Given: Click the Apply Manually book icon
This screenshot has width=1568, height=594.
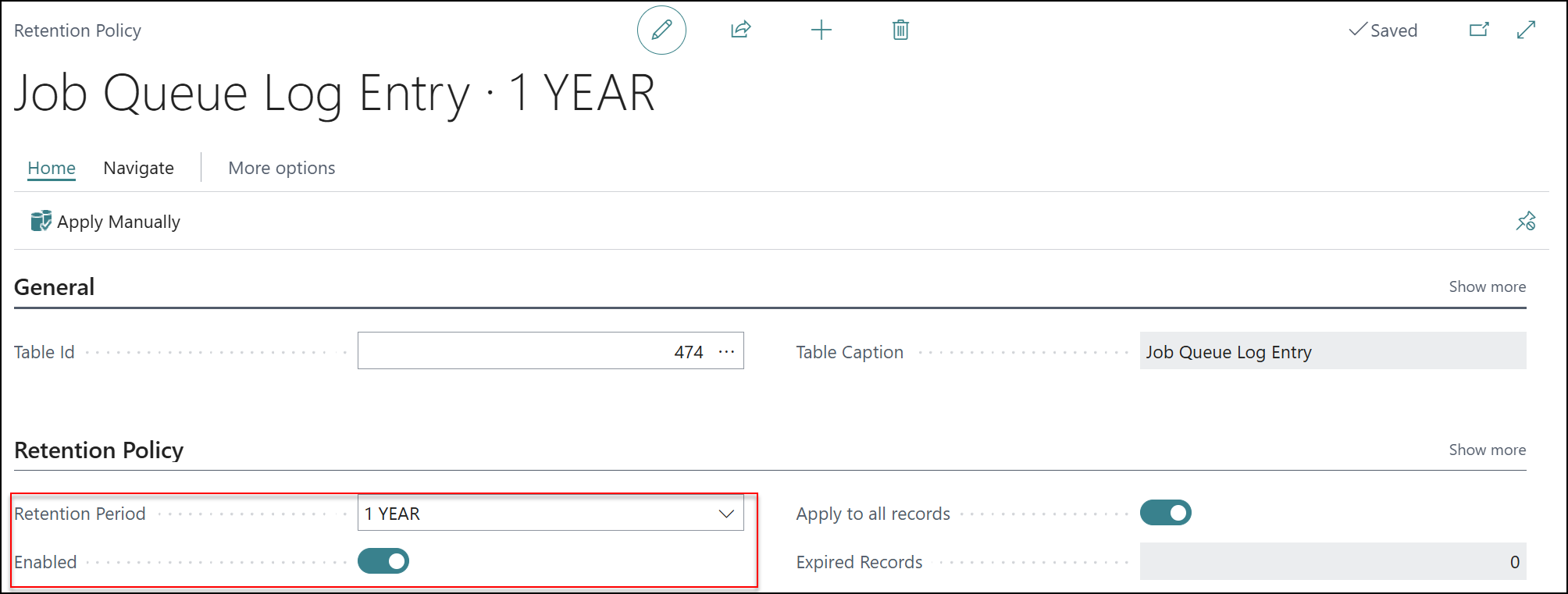Looking at the screenshot, I should [x=39, y=221].
